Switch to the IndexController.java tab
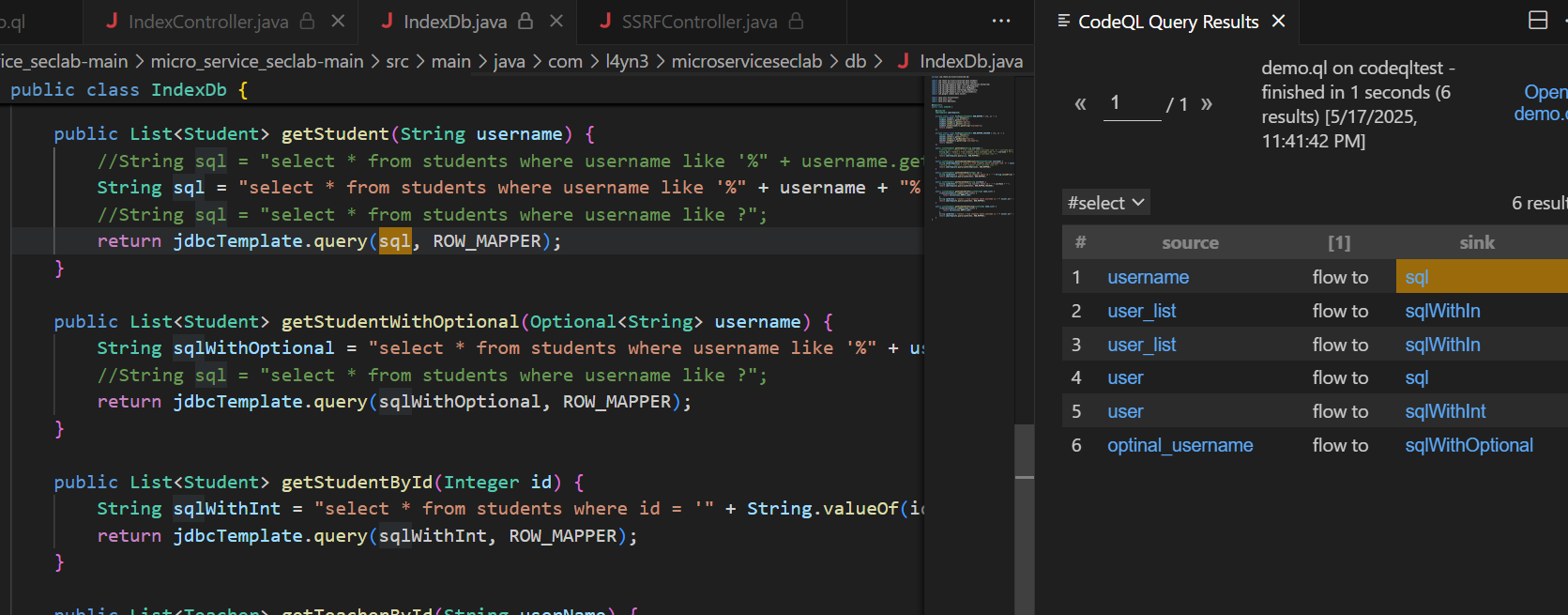The width and height of the screenshot is (1568, 615). (207, 21)
